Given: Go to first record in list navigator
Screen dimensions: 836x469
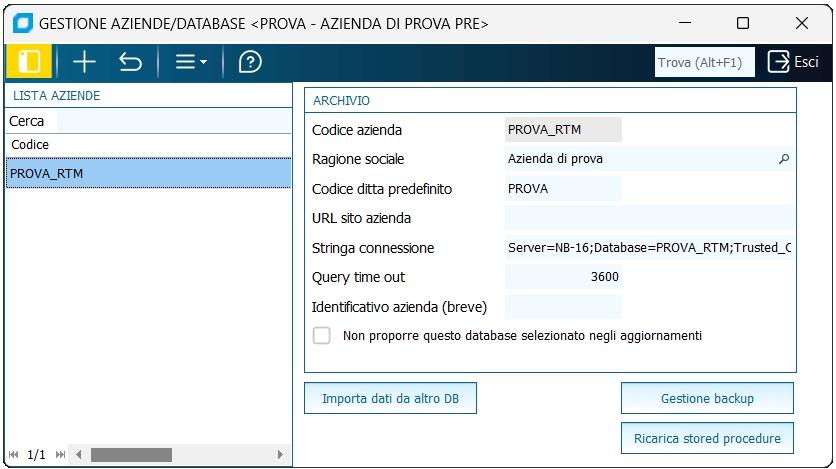Looking at the screenshot, I should (13, 455).
